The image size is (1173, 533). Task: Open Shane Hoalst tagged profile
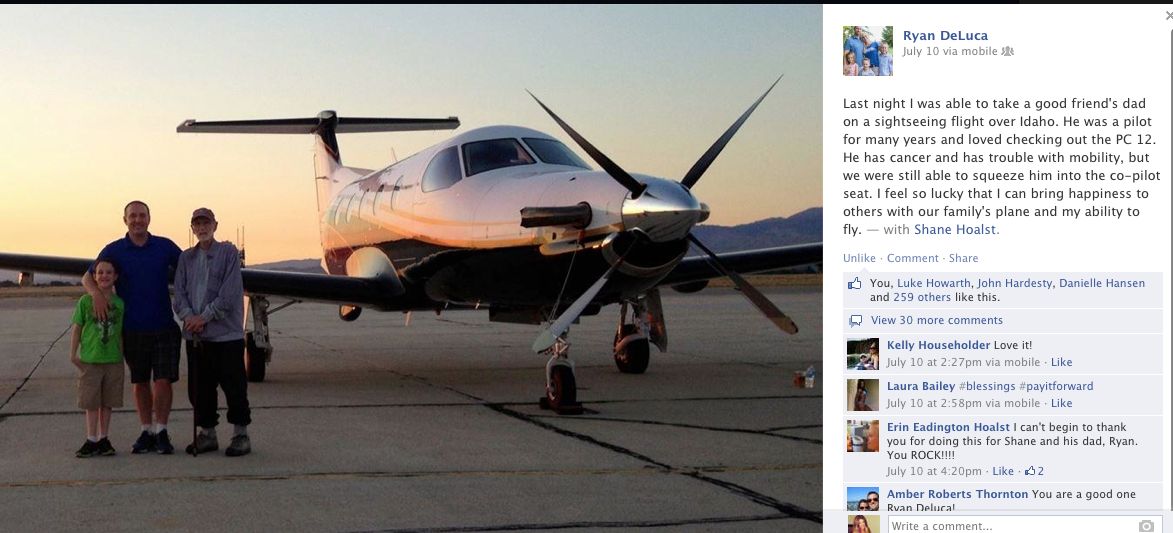pyautogui.click(x=955, y=230)
